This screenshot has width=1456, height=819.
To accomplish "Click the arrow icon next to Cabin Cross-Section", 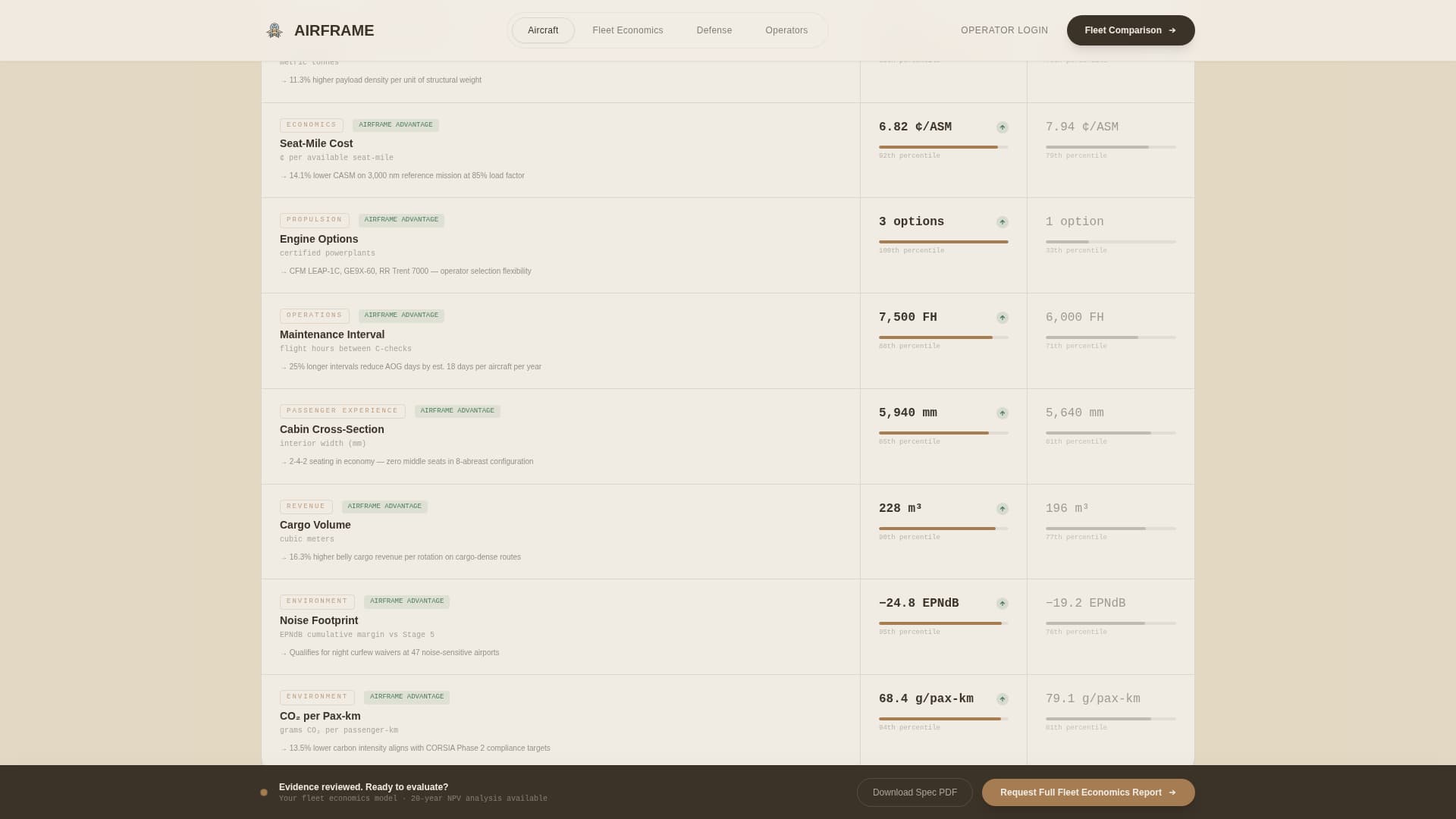I will [x=1002, y=413].
